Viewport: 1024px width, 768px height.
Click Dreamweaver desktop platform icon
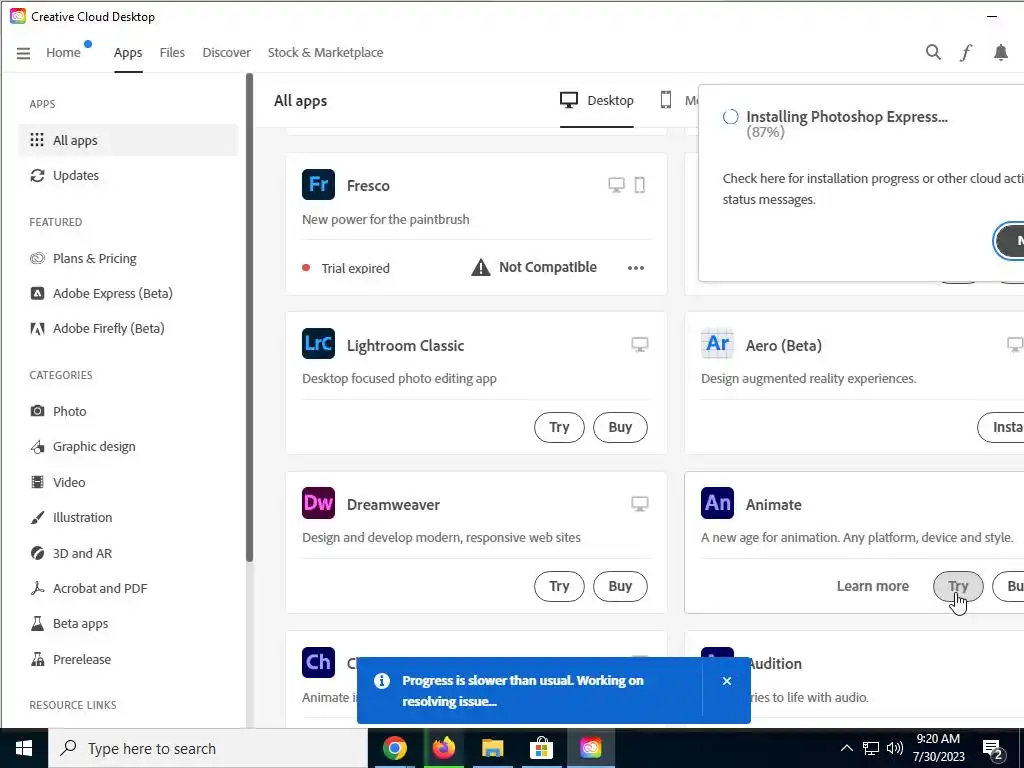pyautogui.click(x=640, y=504)
